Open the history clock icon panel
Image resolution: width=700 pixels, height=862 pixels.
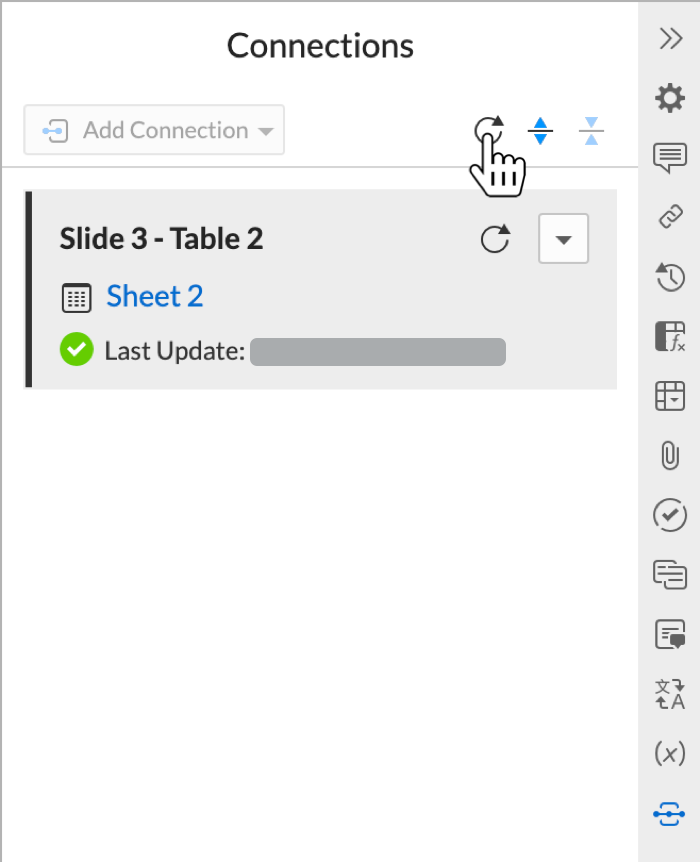670,277
